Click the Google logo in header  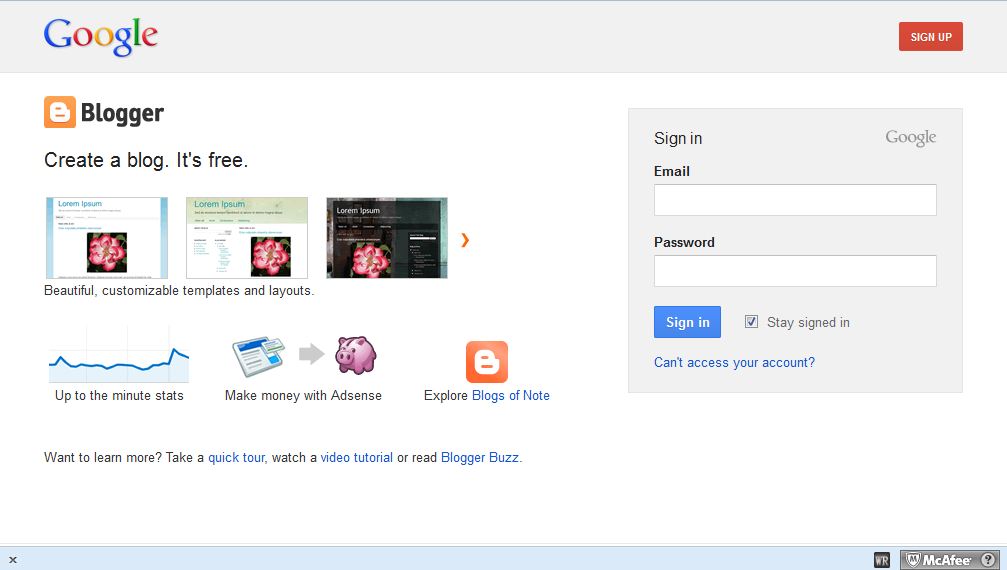click(x=101, y=37)
